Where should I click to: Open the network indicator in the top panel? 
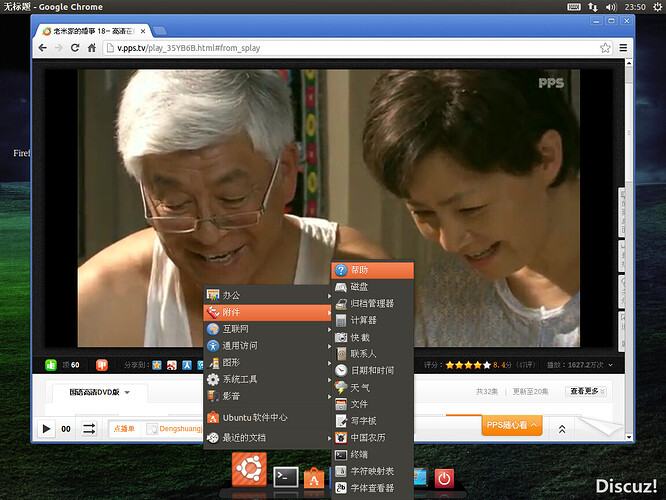(593, 7)
